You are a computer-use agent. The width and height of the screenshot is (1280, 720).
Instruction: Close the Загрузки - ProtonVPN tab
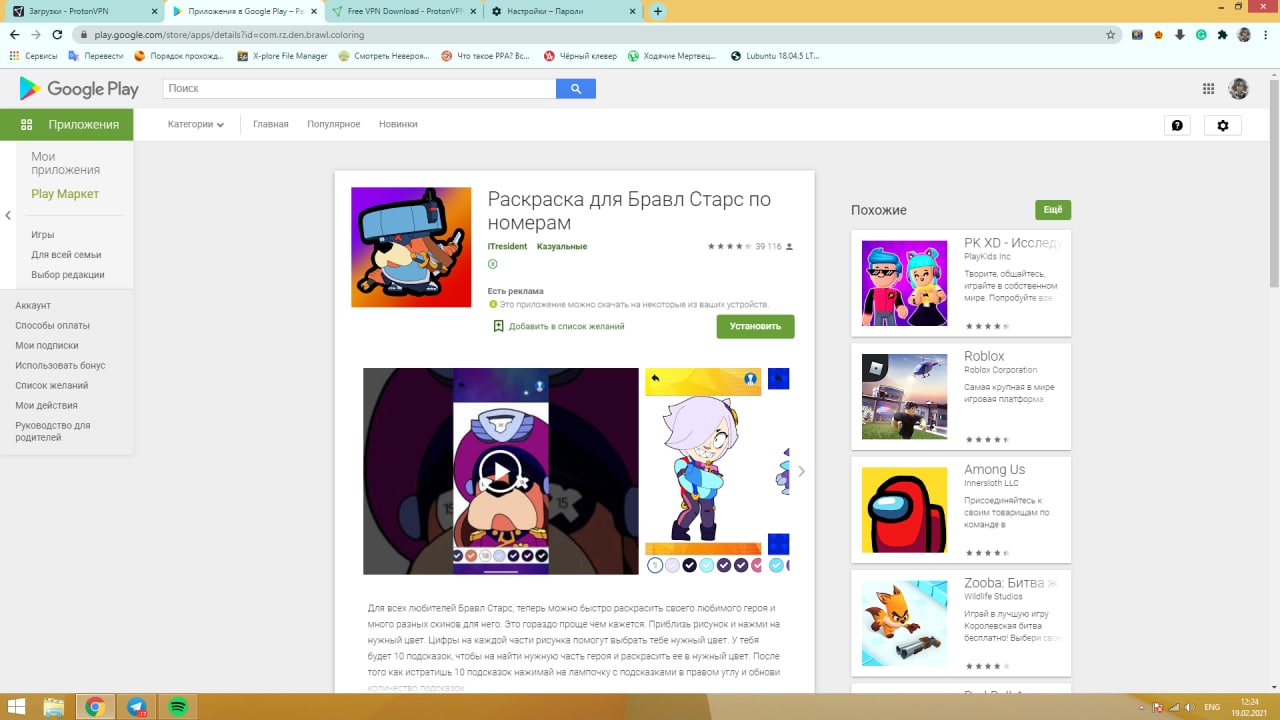[154, 11]
